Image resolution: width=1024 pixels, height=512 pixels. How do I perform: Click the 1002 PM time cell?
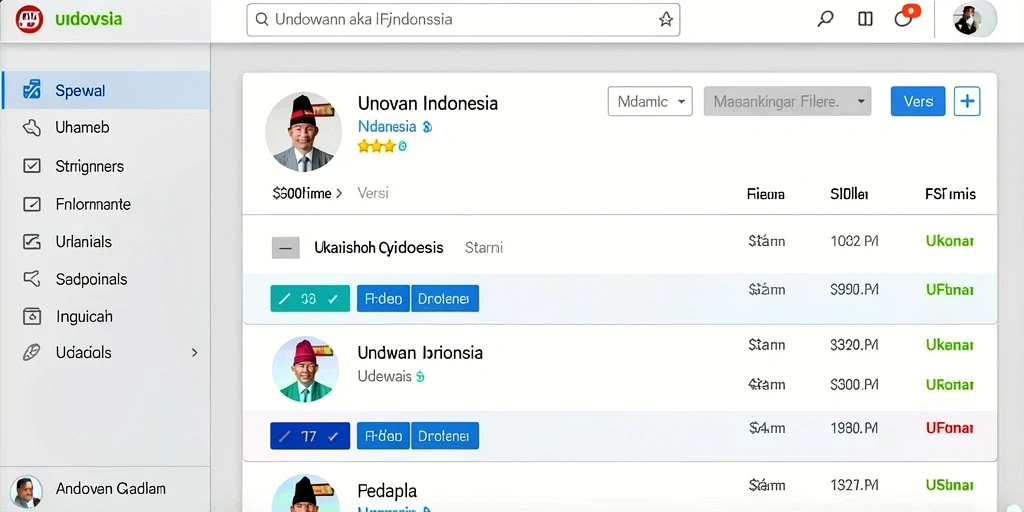[x=854, y=241]
